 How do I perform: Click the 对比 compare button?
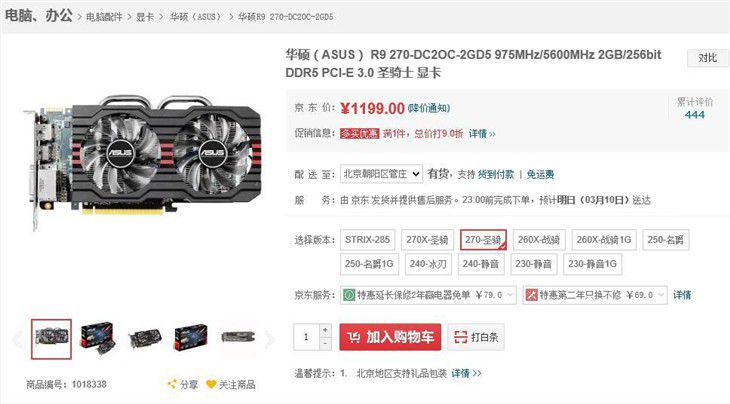coord(708,58)
